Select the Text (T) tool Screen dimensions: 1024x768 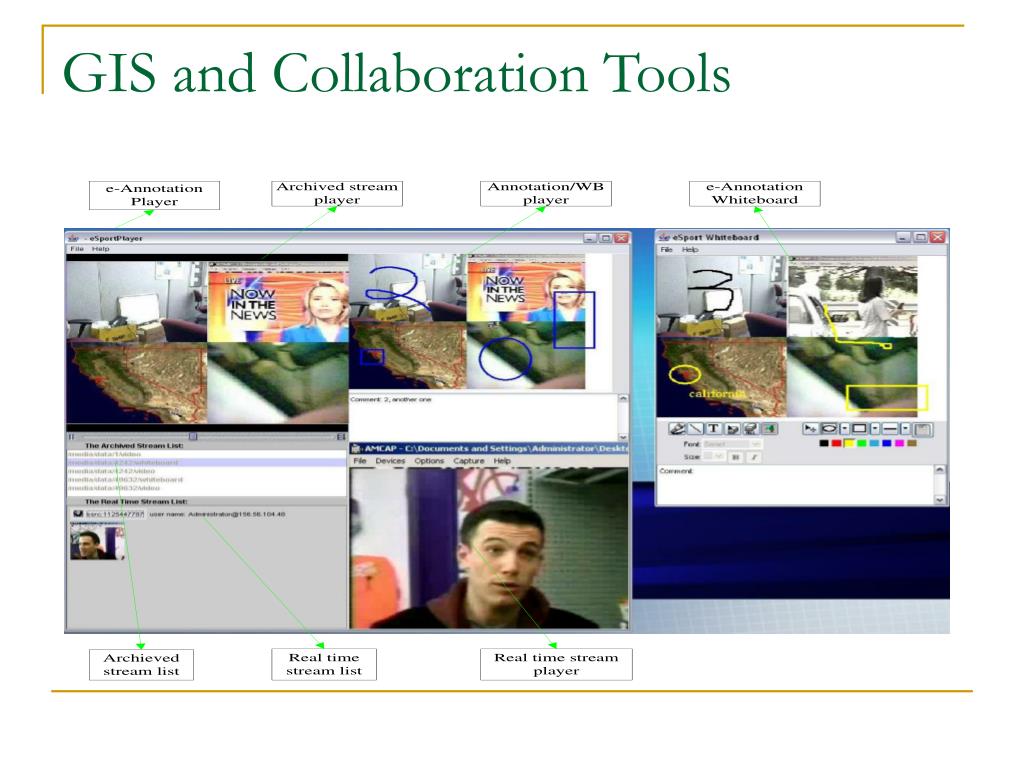714,428
